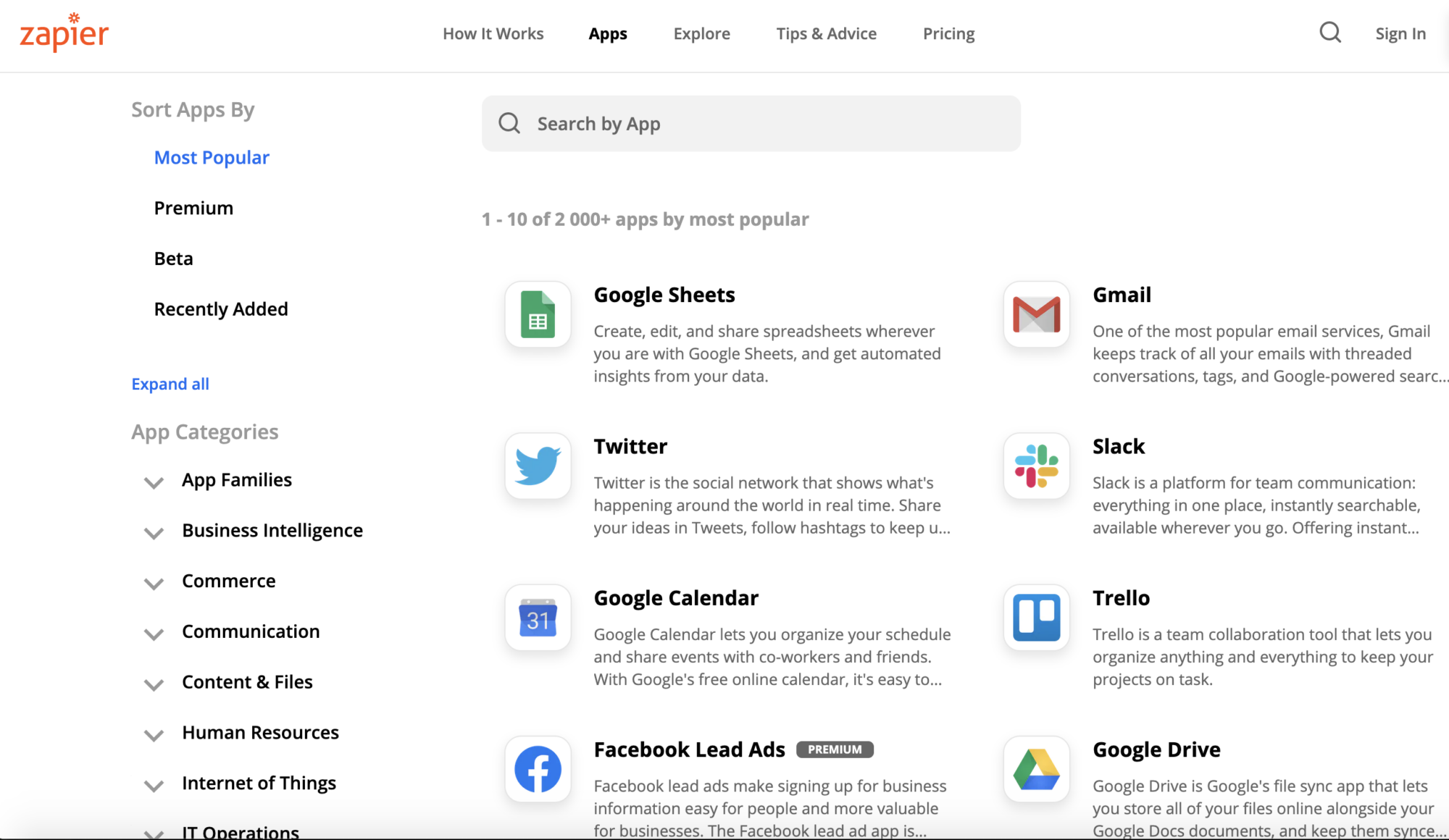Viewport: 1449px width, 840px height.
Task: Expand Content & Files chevron
Action: coord(154,684)
